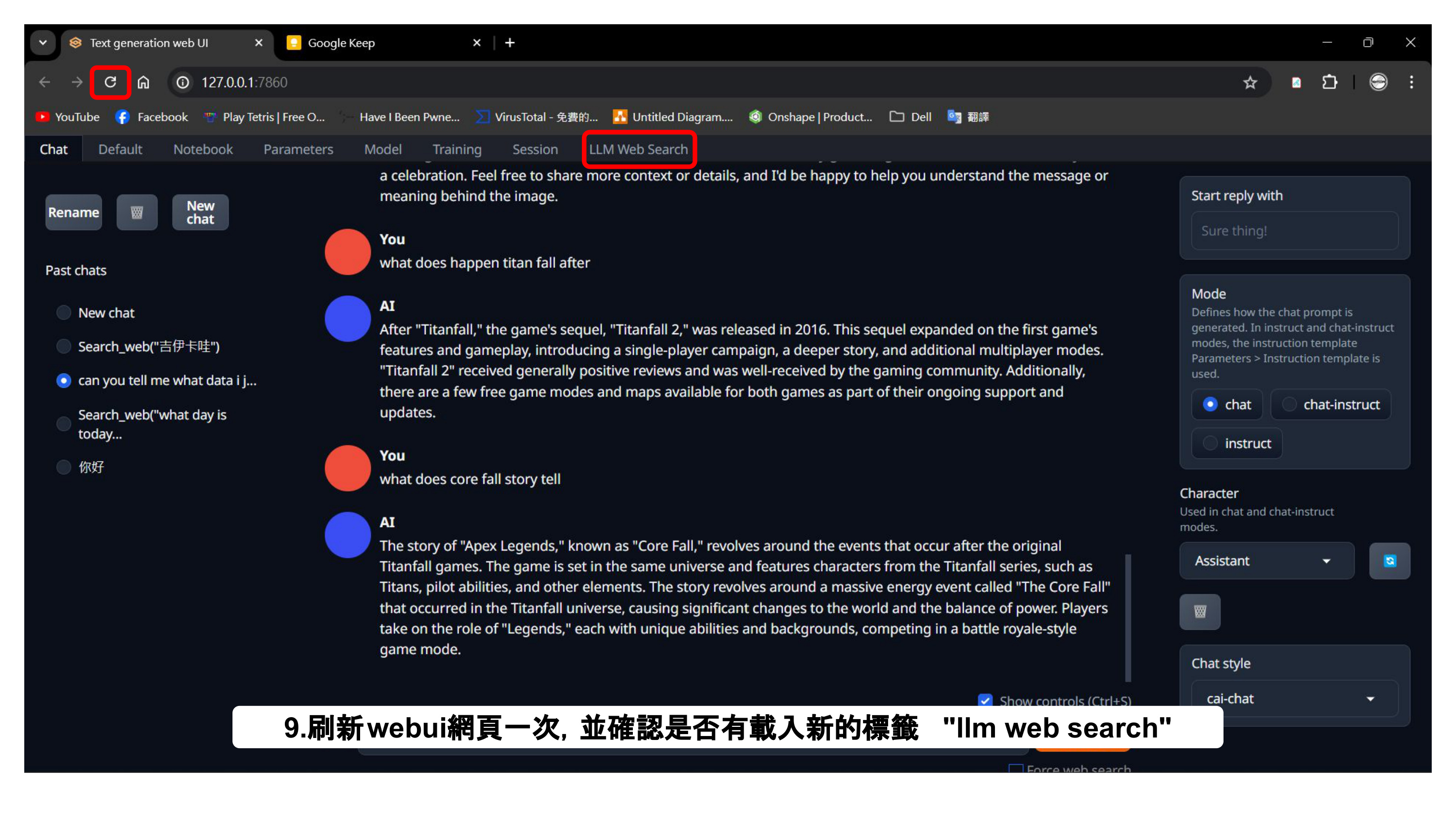The image size is (1456, 819).
Task: Click the red avatar beside 'what does core fall'
Action: pos(347,468)
